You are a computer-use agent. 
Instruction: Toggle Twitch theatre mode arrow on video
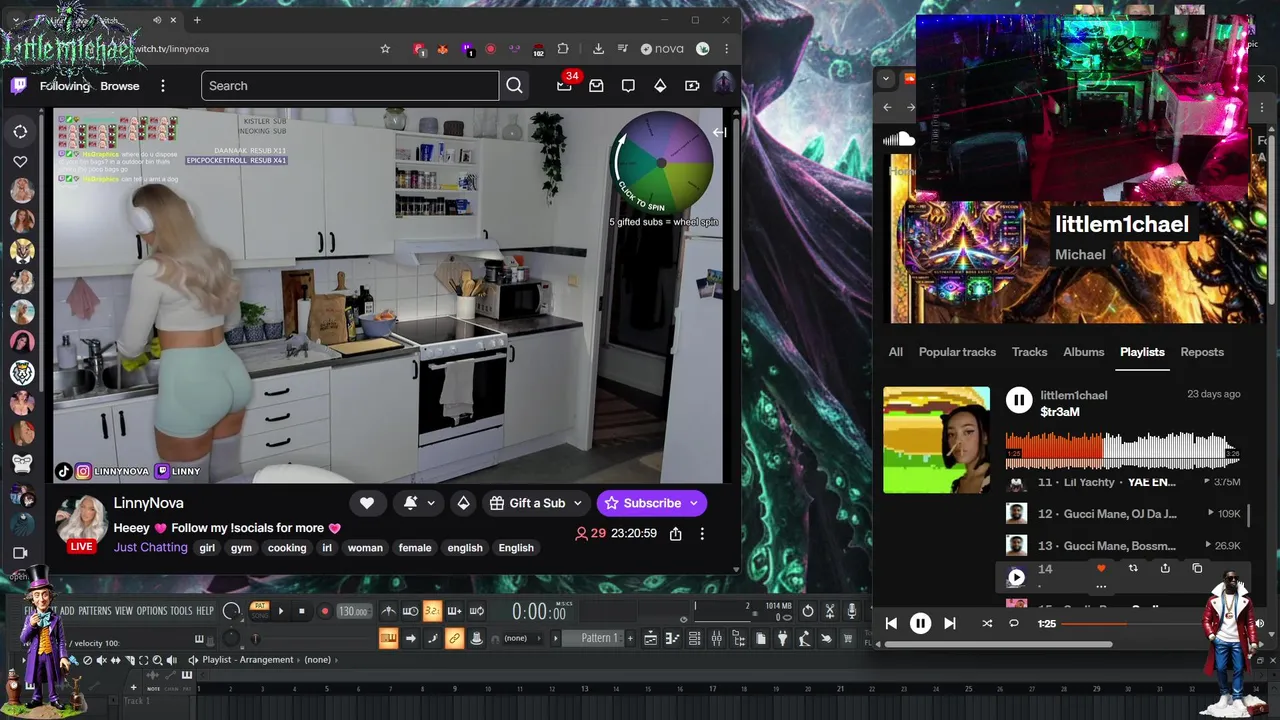pos(719,132)
